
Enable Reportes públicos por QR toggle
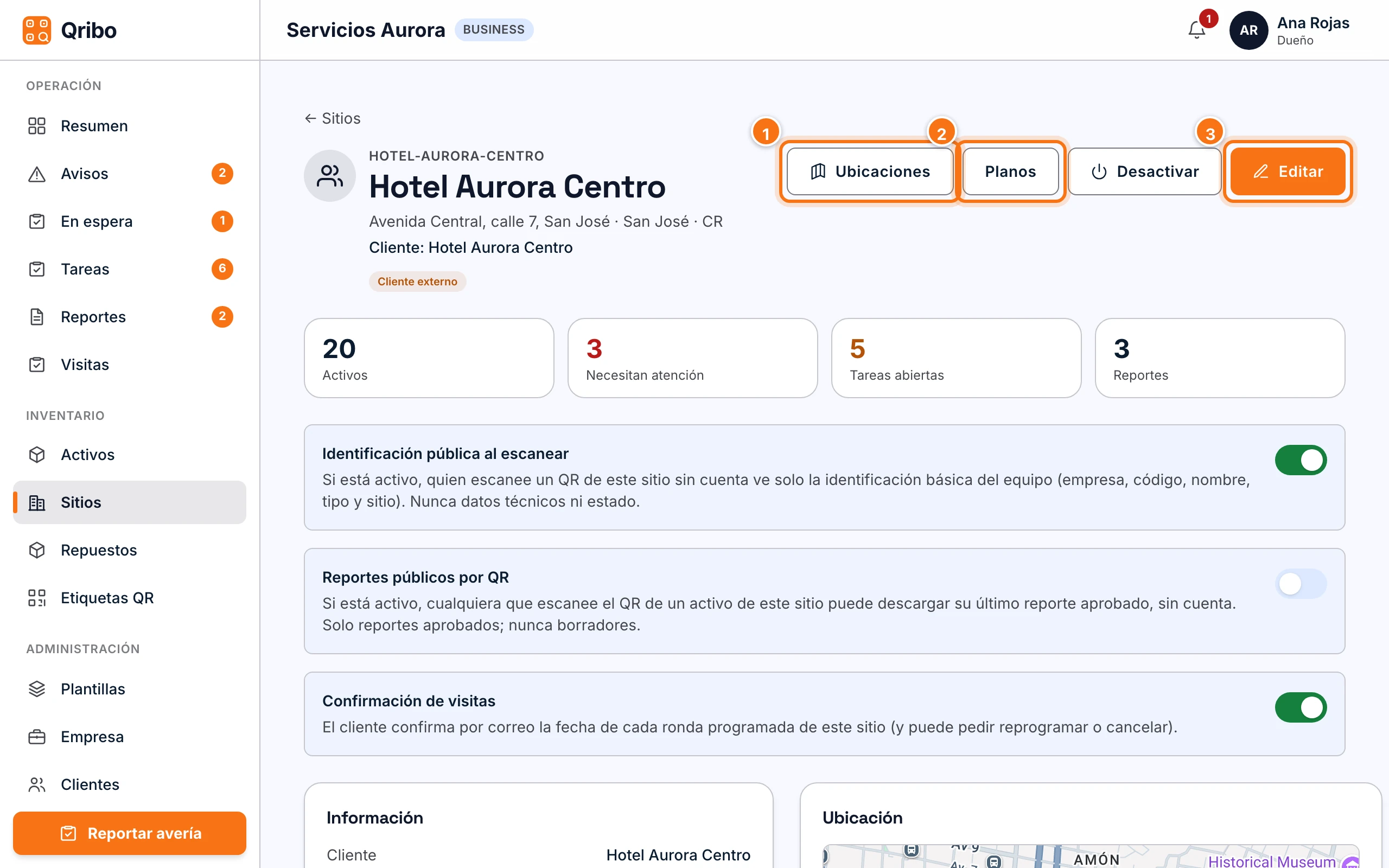pos(1301,584)
